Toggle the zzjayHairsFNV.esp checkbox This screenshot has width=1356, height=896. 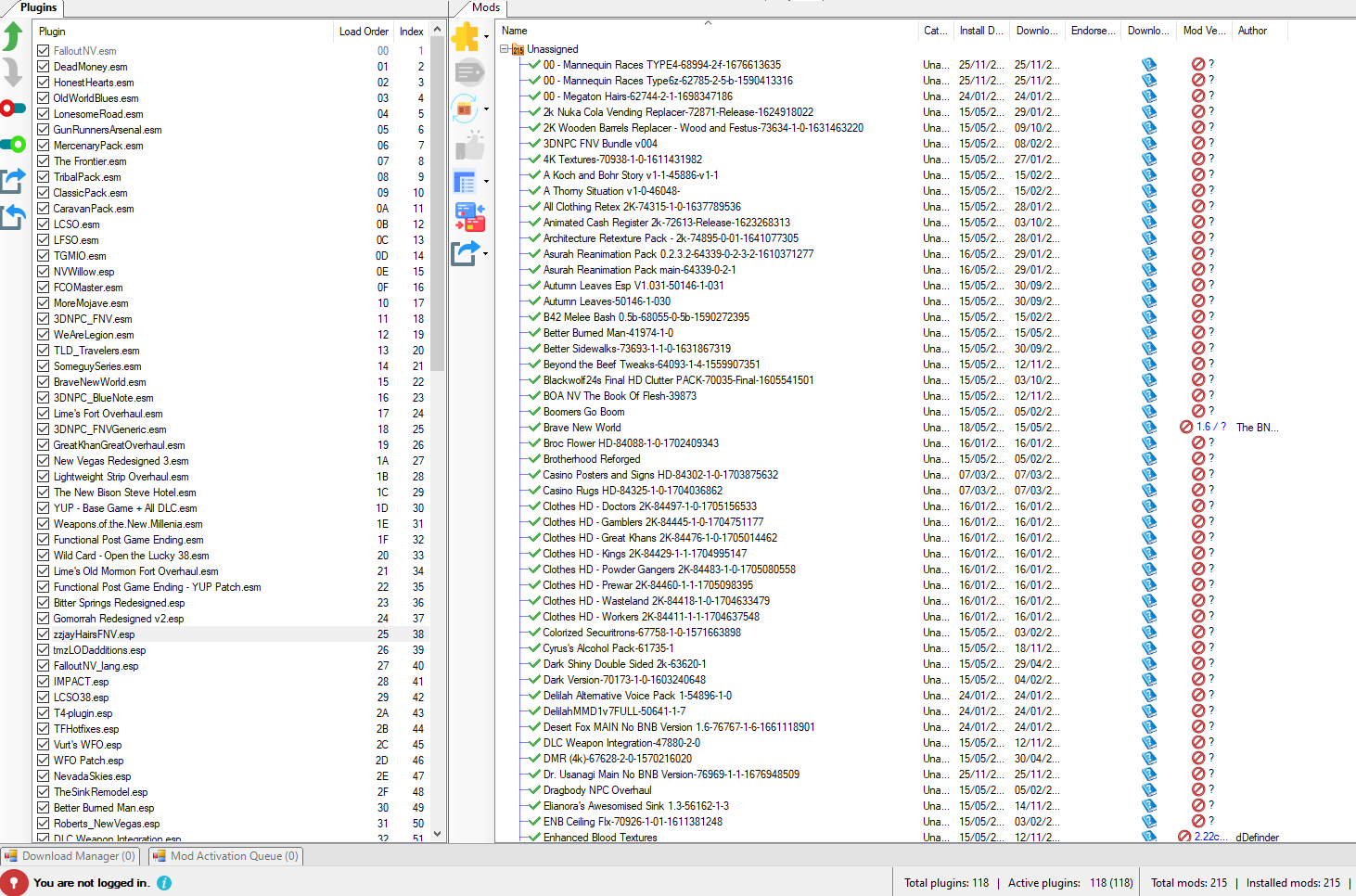point(44,634)
